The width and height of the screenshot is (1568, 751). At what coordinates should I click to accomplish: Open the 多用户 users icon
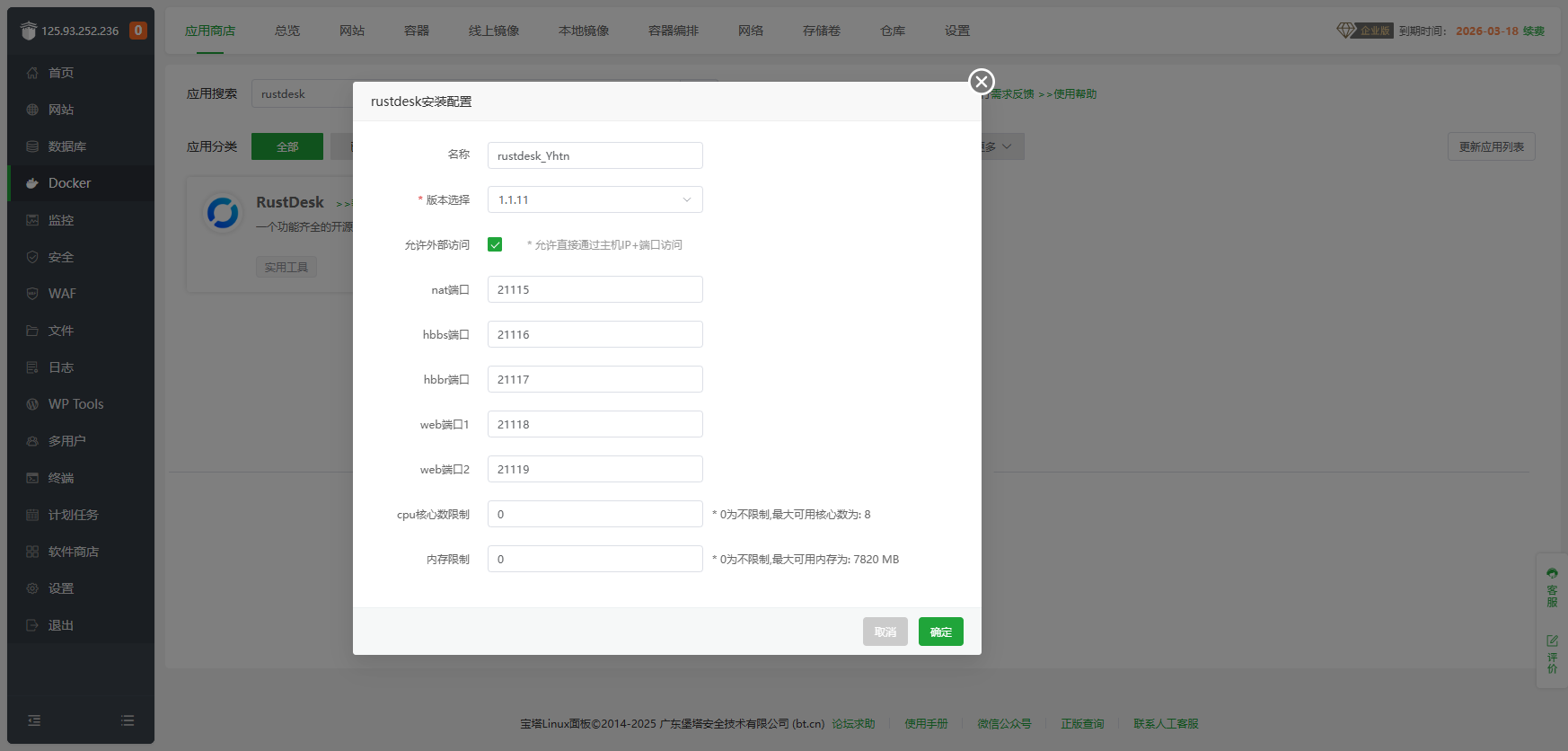pos(32,441)
